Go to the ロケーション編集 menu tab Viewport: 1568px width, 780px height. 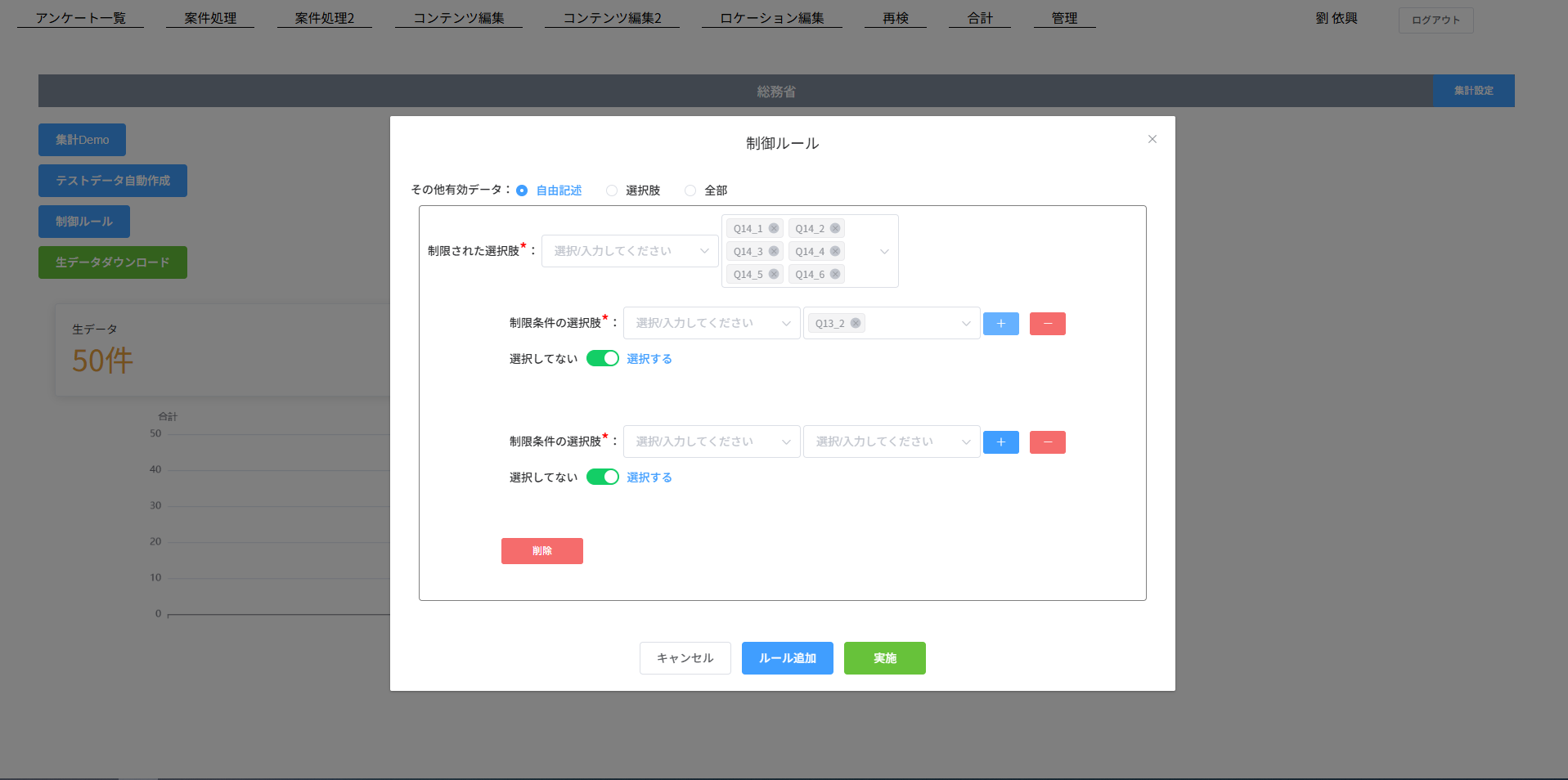click(x=771, y=18)
